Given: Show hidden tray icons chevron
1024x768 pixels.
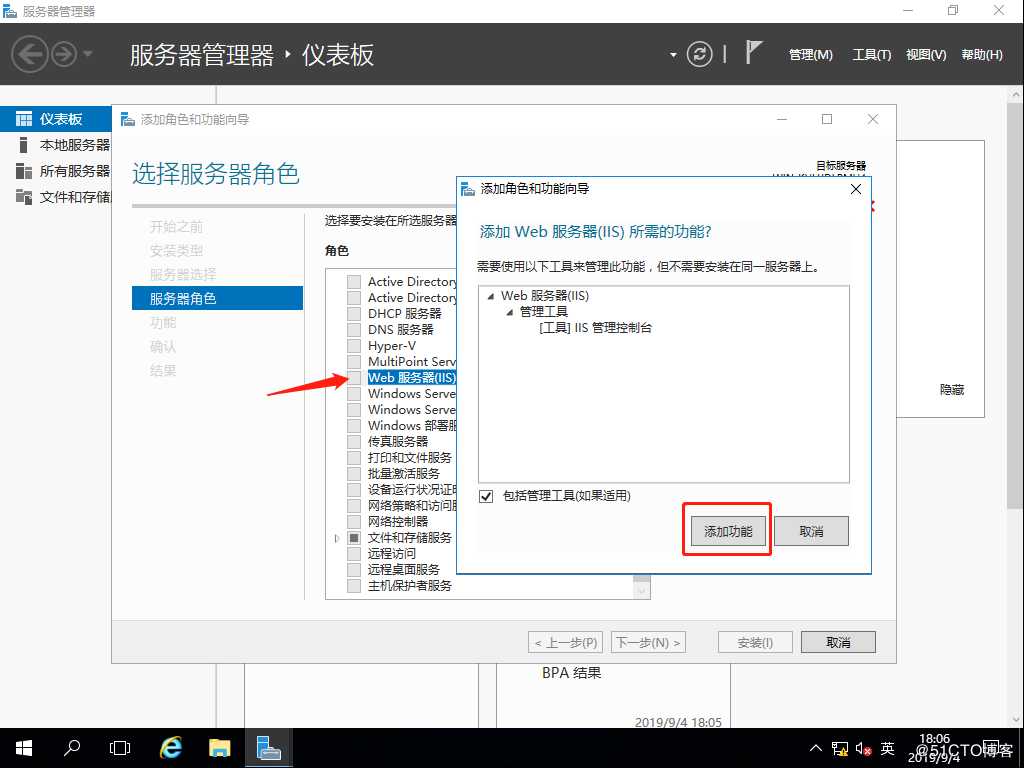Looking at the screenshot, I should 816,748.
